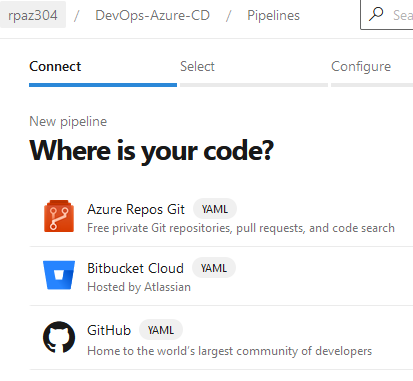Go to the Pipelines breadcrumb
413x381 pixels.
(x=273, y=15)
